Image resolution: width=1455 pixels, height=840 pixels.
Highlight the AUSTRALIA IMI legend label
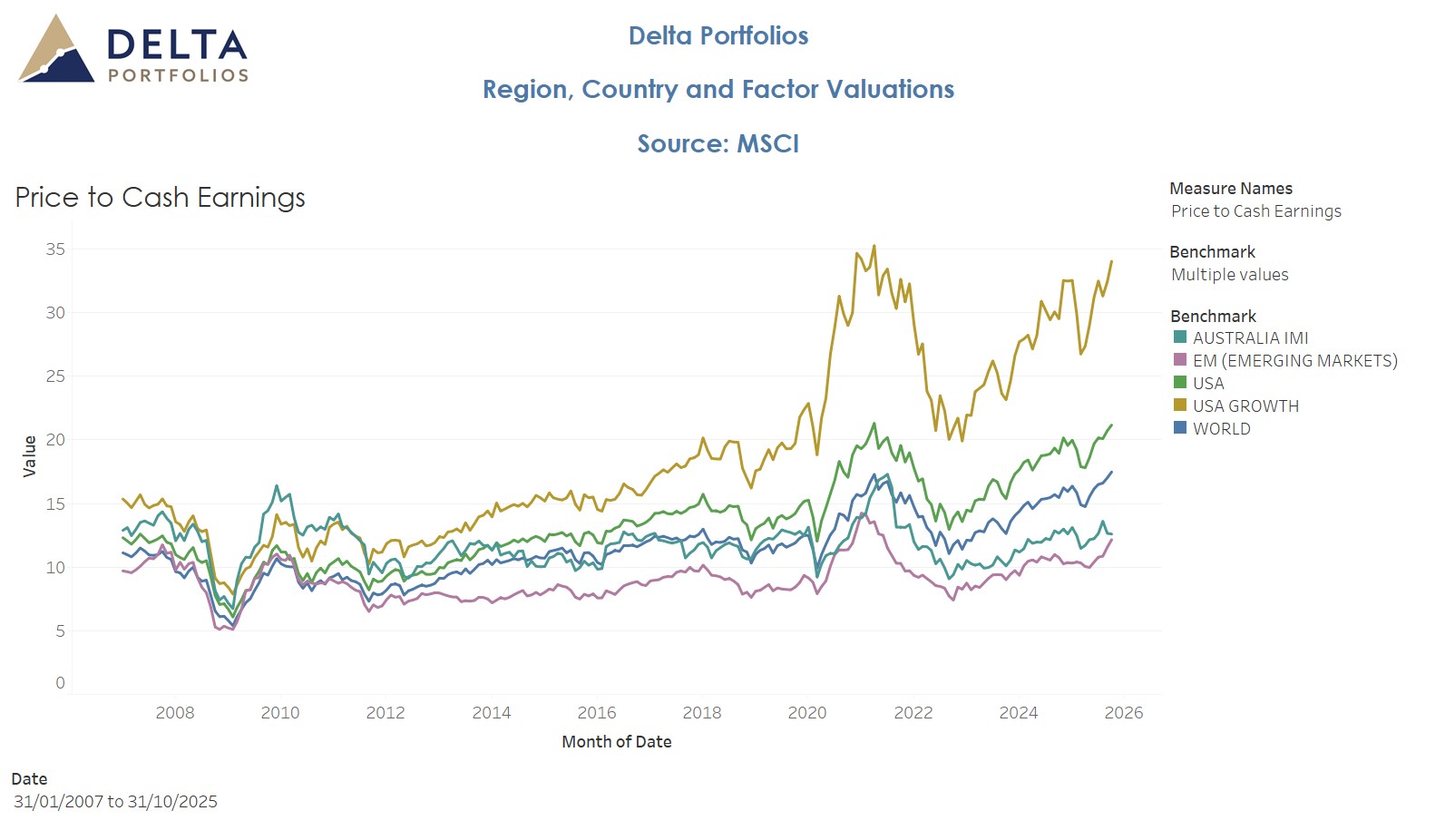[x=1250, y=338]
